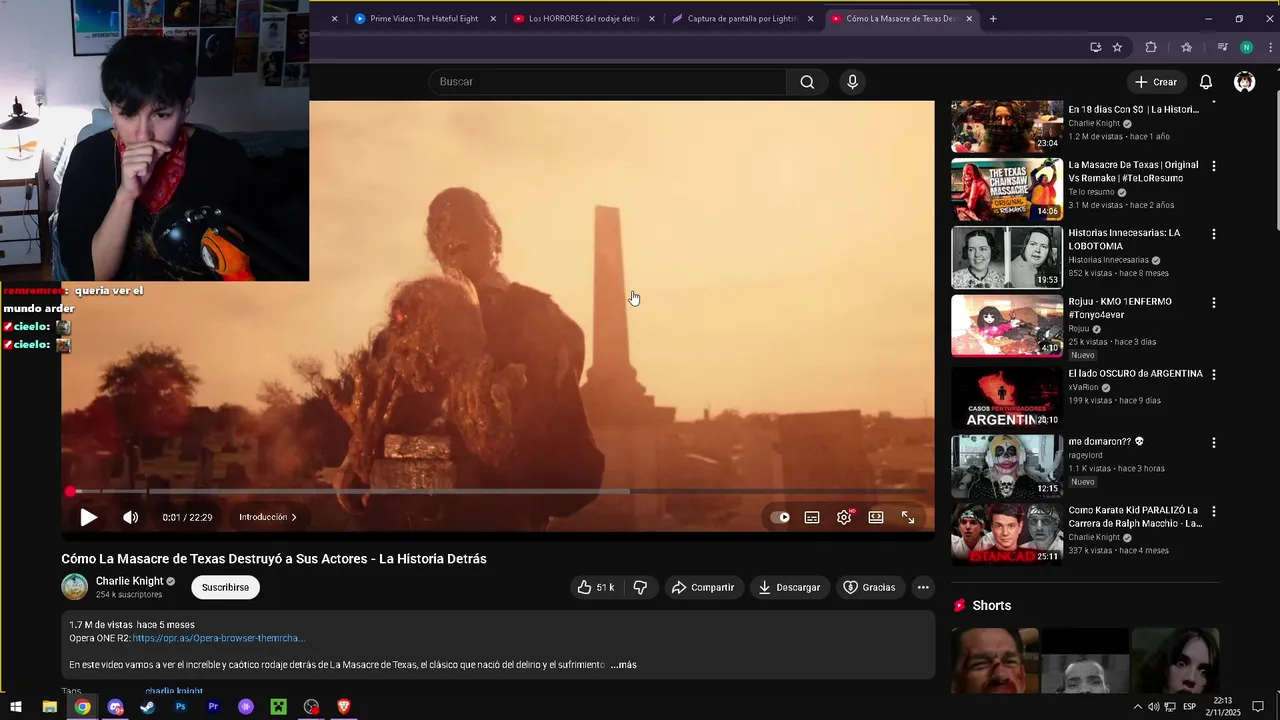Image resolution: width=1280 pixels, height=720 pixels.
Task: Close the Captura de pantalla tab
Action: (x=811, y=19)
